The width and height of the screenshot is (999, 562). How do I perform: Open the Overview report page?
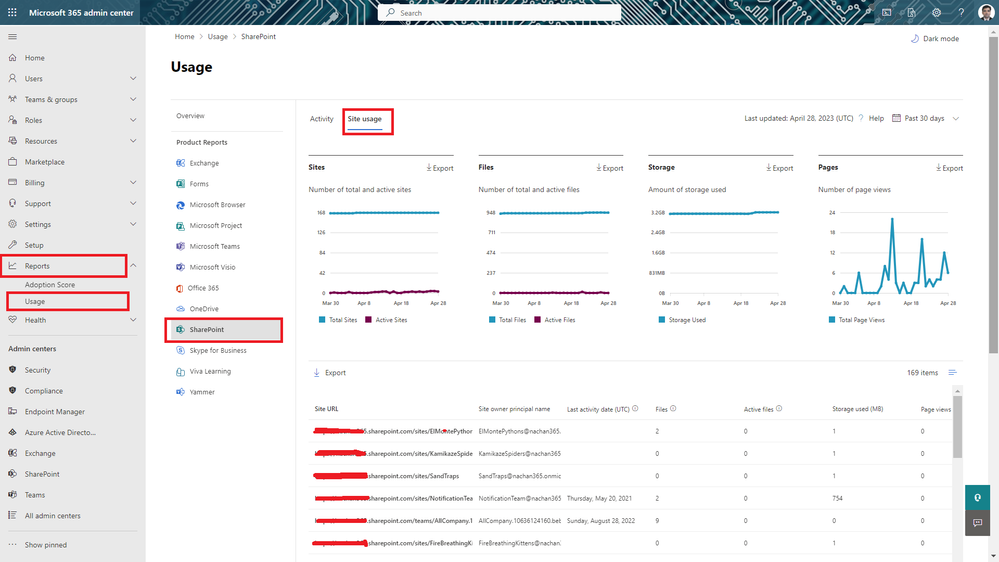[x=190, y=116]
